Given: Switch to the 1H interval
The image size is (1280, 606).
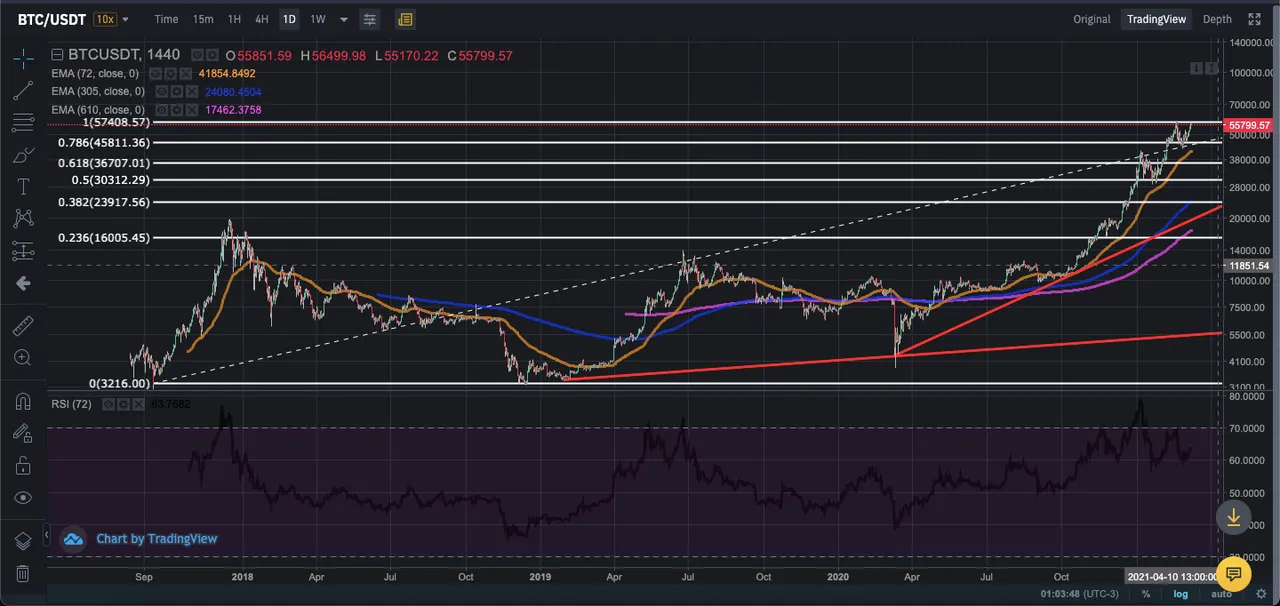Looking at the screenshot, I should pyautogui.click(x=234, y=19).
